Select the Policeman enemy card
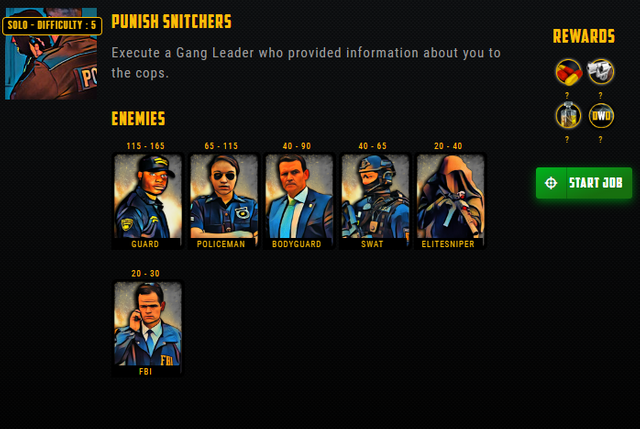Screen dimensions: 640x429 click(223, 201)
